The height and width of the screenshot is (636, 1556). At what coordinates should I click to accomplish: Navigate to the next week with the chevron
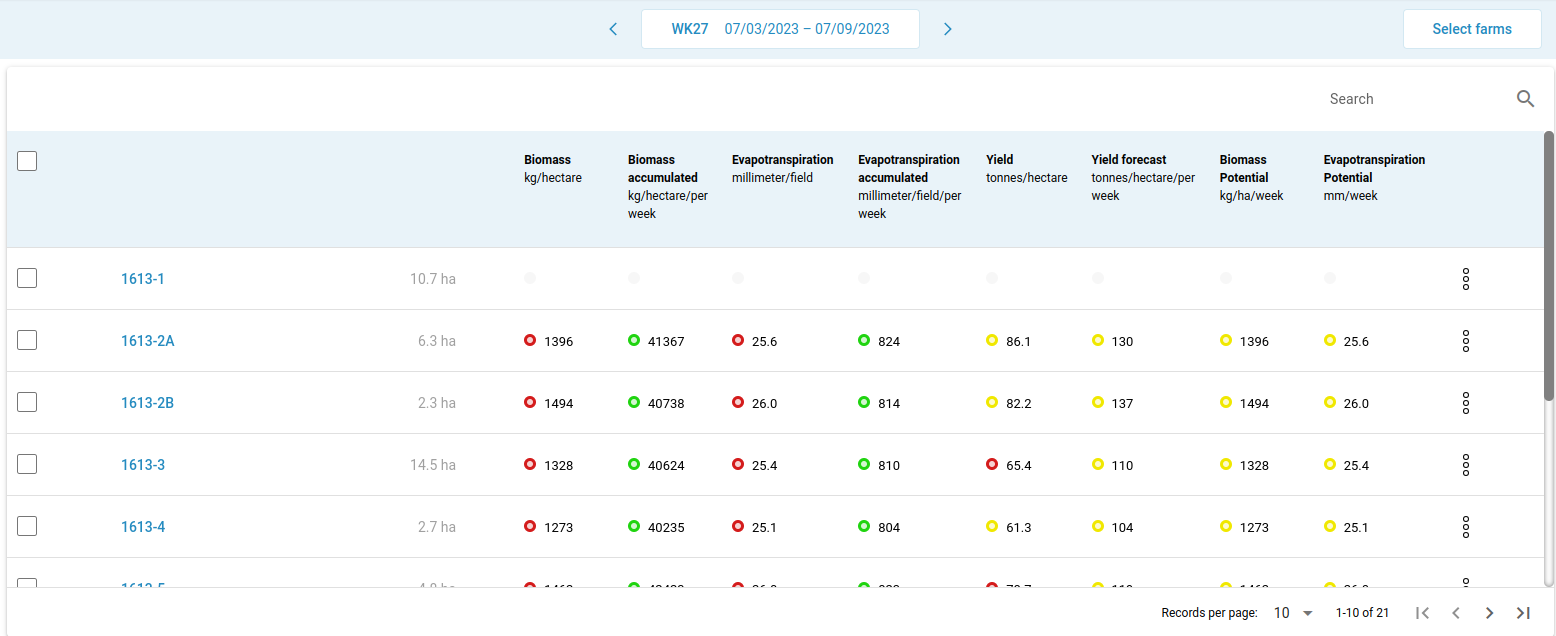tap(947, 29)
